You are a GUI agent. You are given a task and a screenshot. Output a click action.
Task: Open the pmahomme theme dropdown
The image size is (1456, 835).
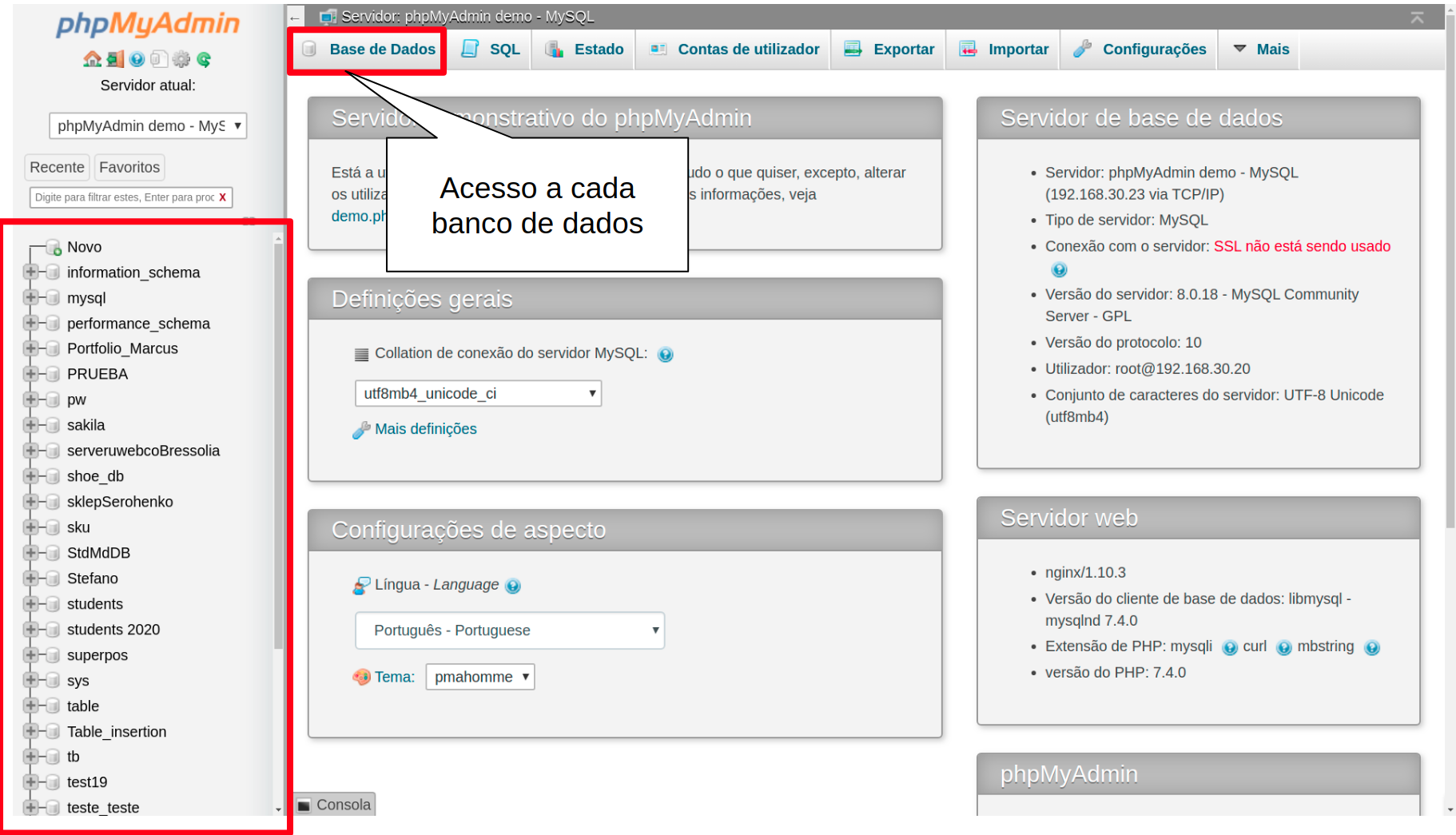click(479, 677)
